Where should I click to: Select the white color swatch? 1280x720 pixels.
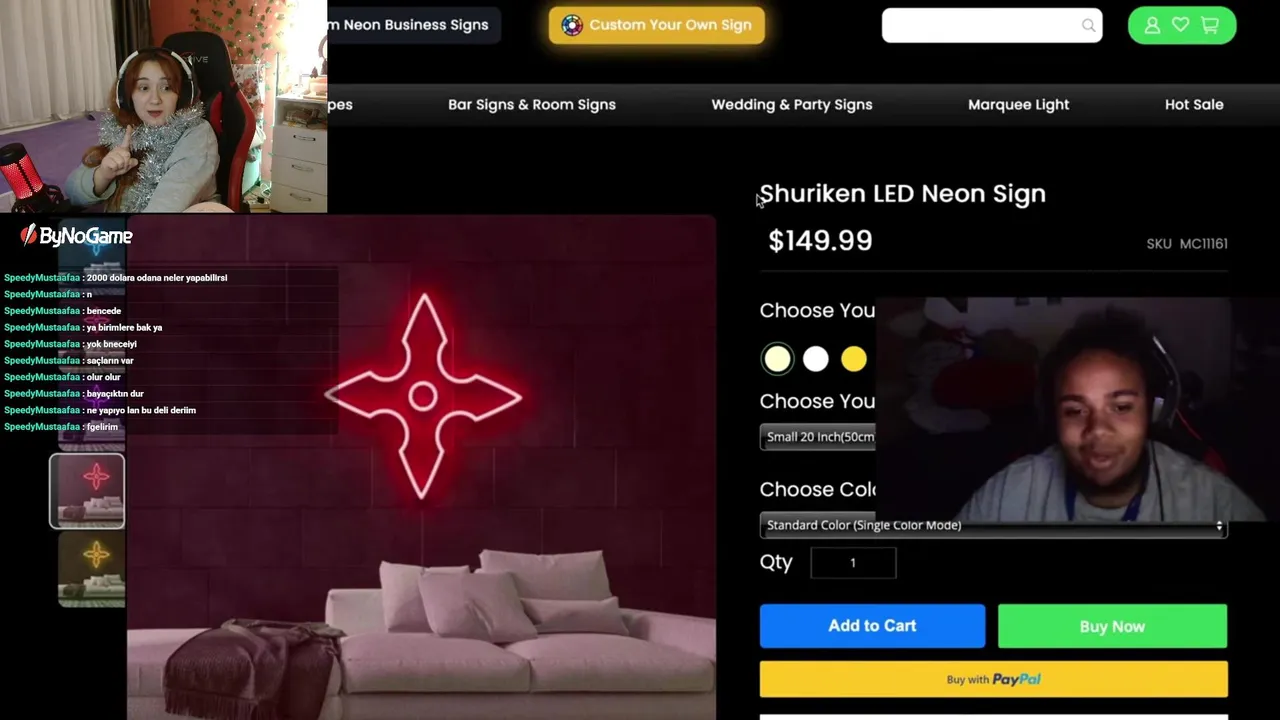[x=816, y=359]
